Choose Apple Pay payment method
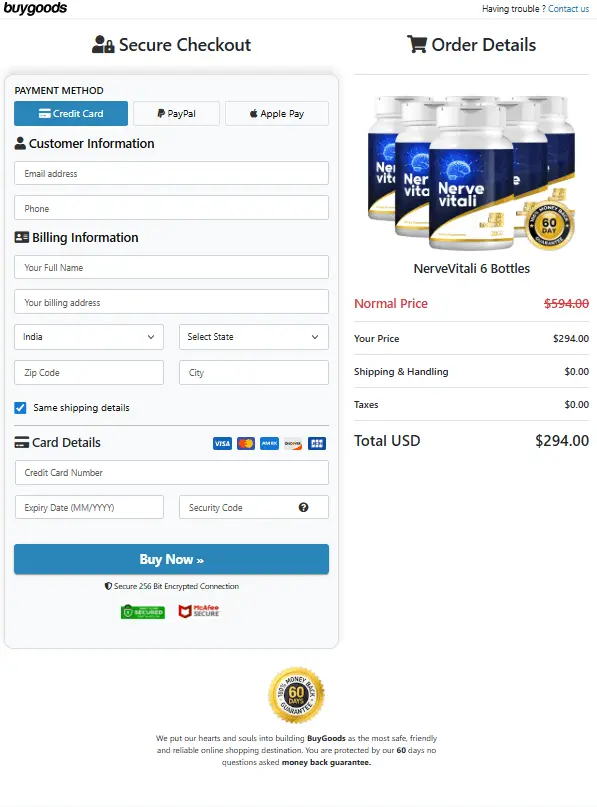 coord(277,113)
